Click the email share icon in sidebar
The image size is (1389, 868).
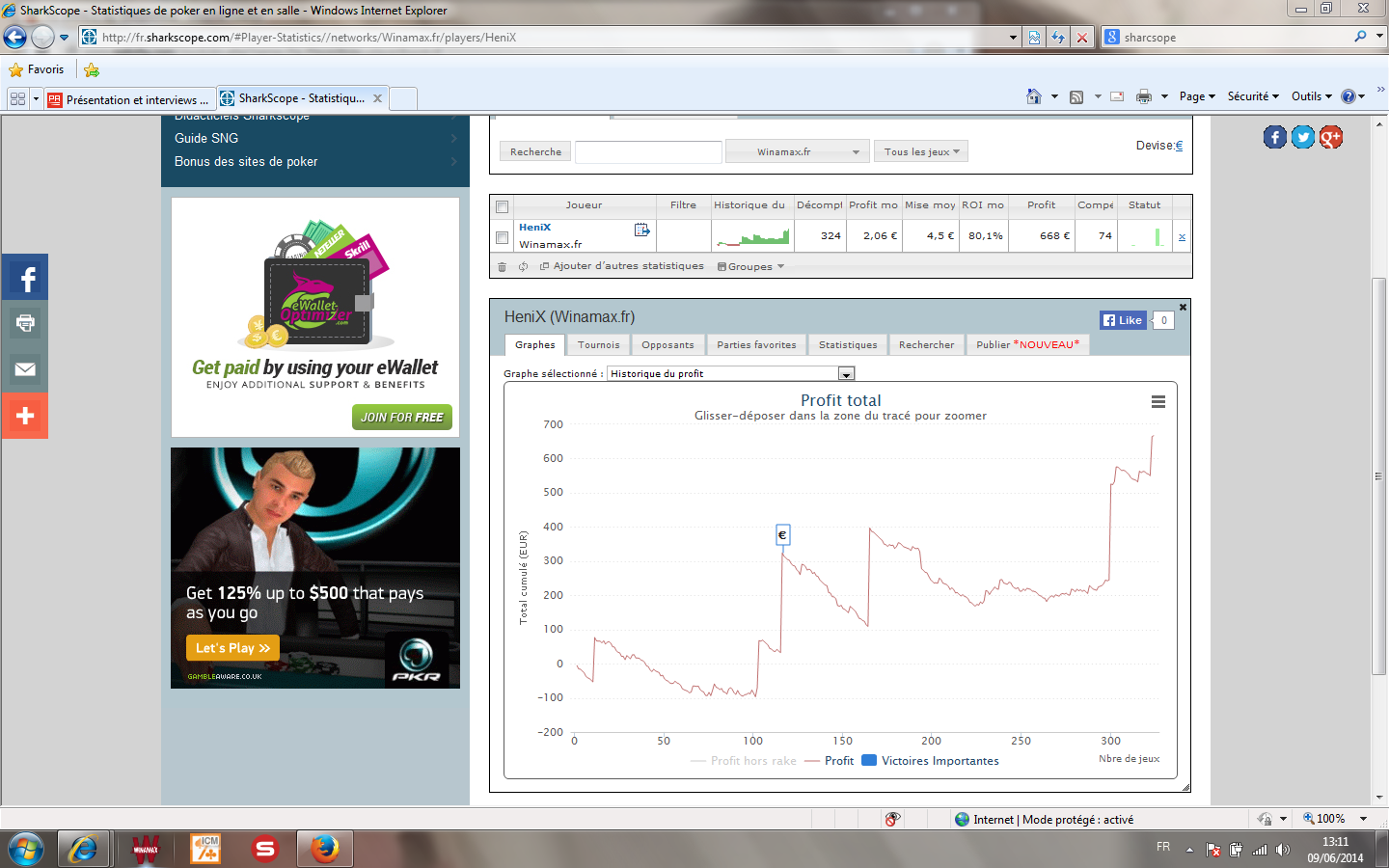pos(25,369)
